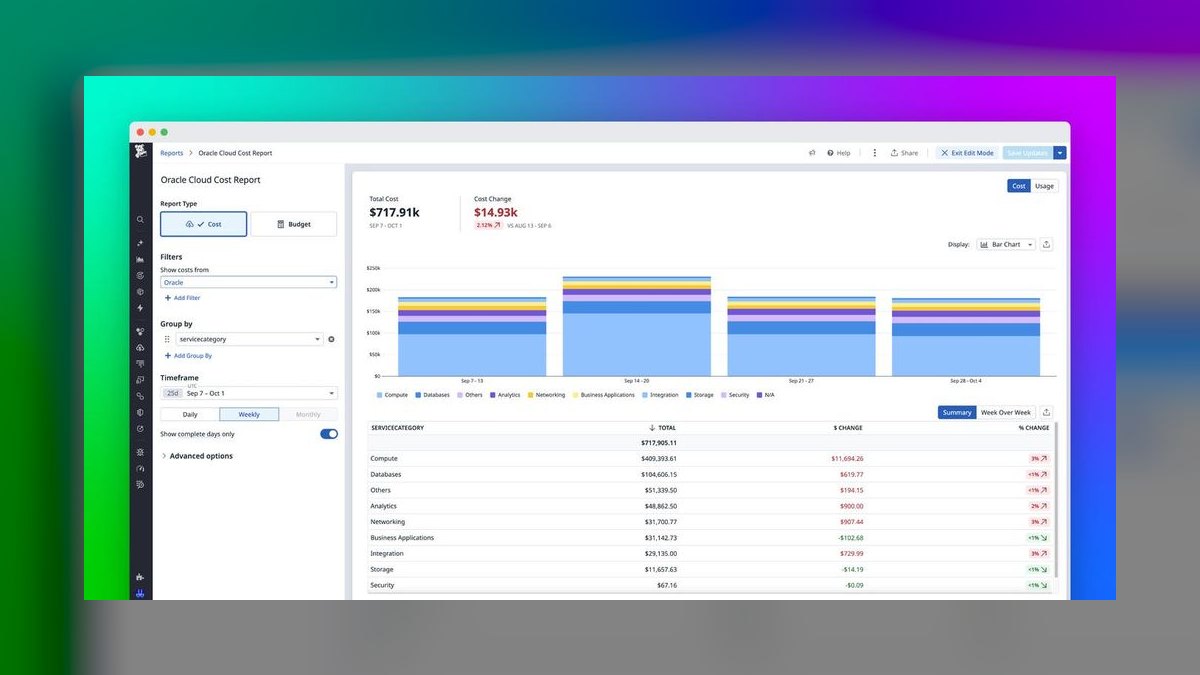Click the up arrow badge in the Compute row
This screenshot has width=1200, height=675.
(1039, 458)
